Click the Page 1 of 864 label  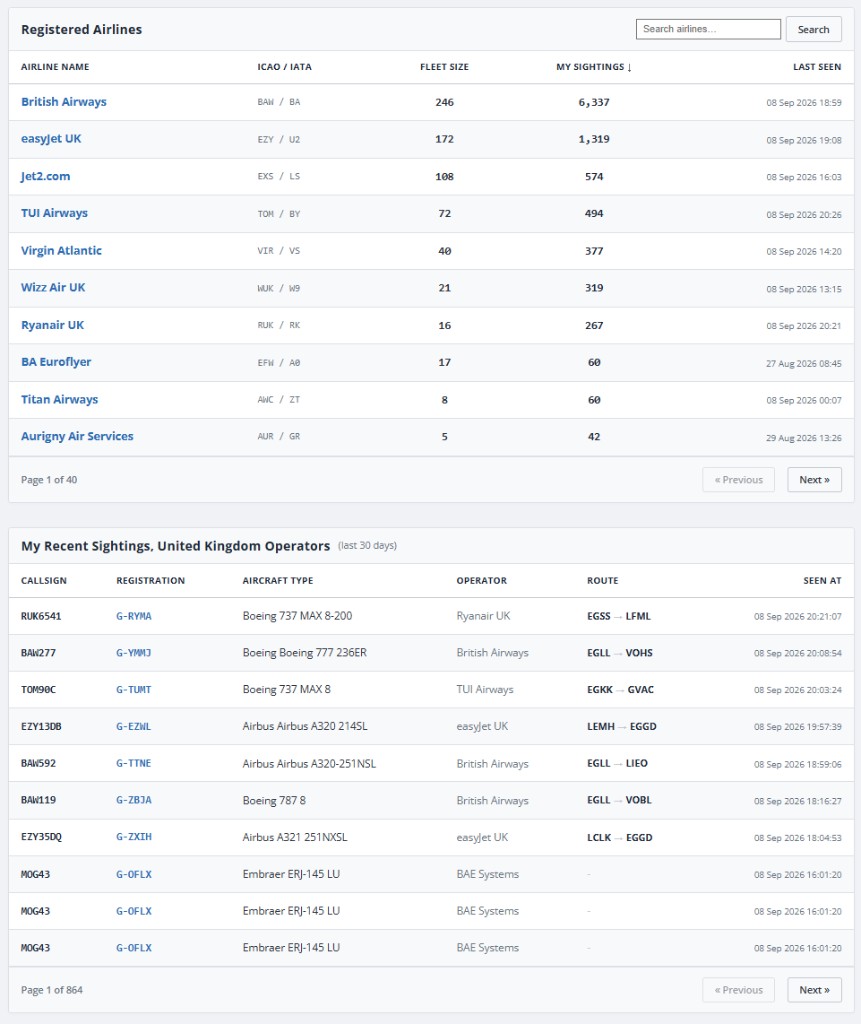(52, 990)
